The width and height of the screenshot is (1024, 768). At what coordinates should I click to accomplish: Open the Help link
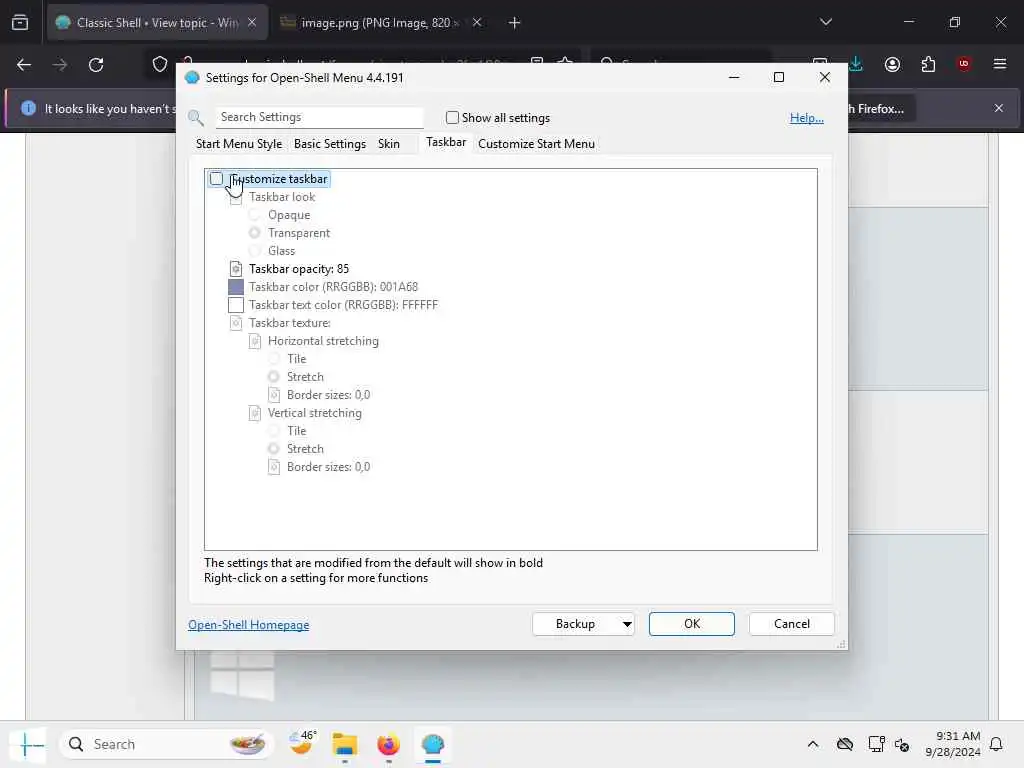[807, 118]
